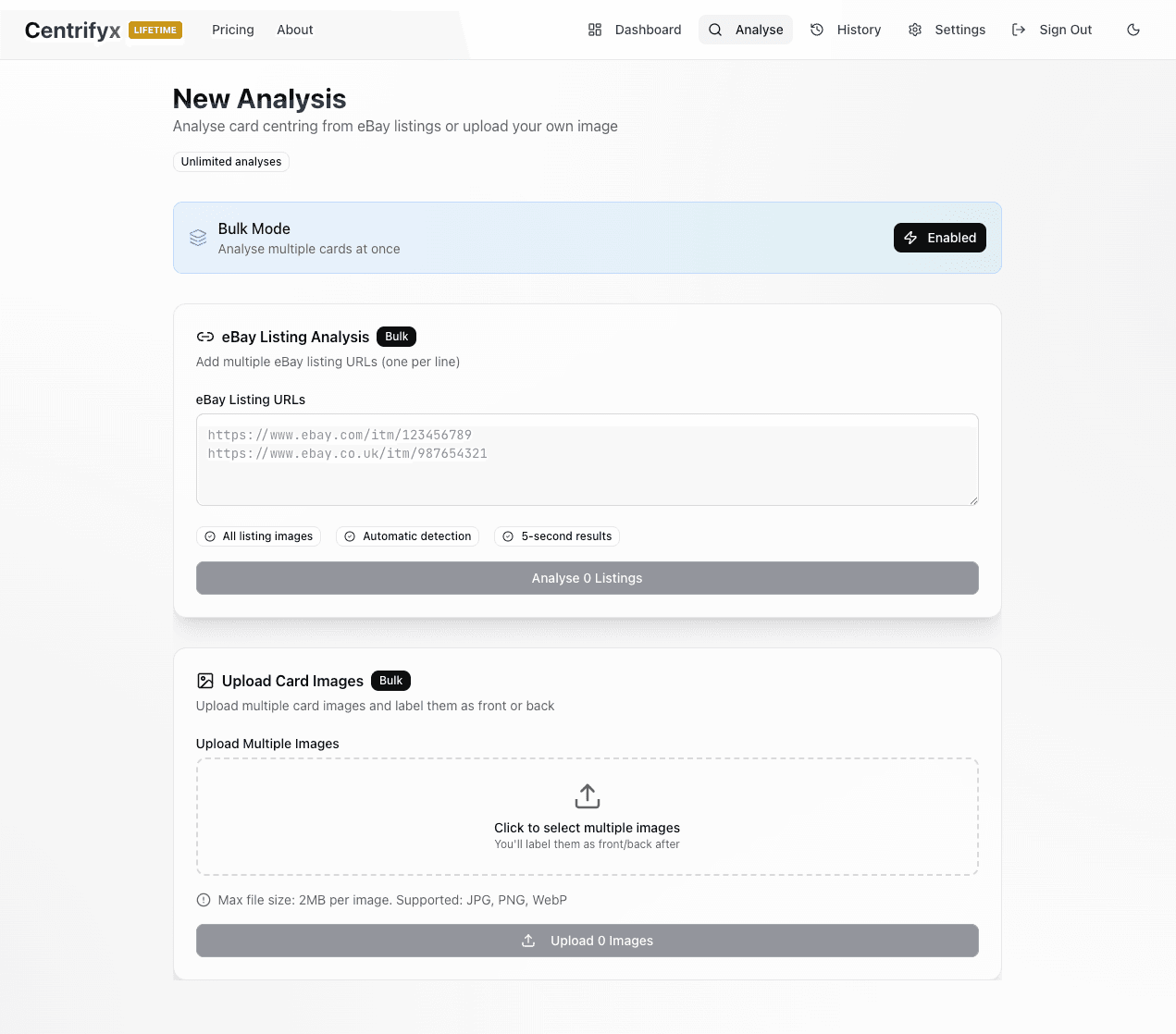Disable Bulk Mode using the Enabled toggle

tap(939, 238)
